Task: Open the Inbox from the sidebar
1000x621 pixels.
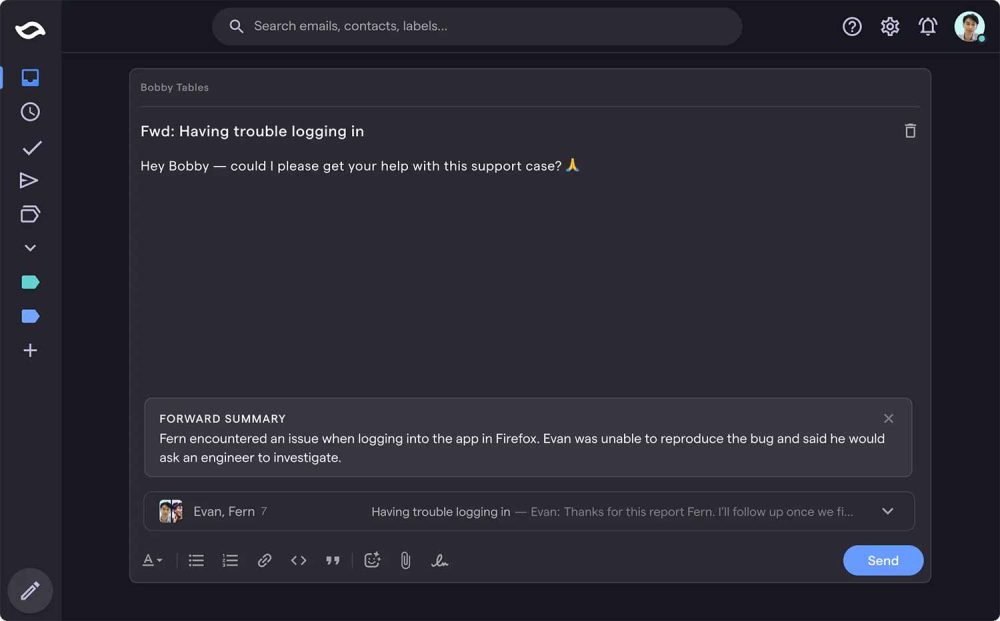Action: pos(30,77)
